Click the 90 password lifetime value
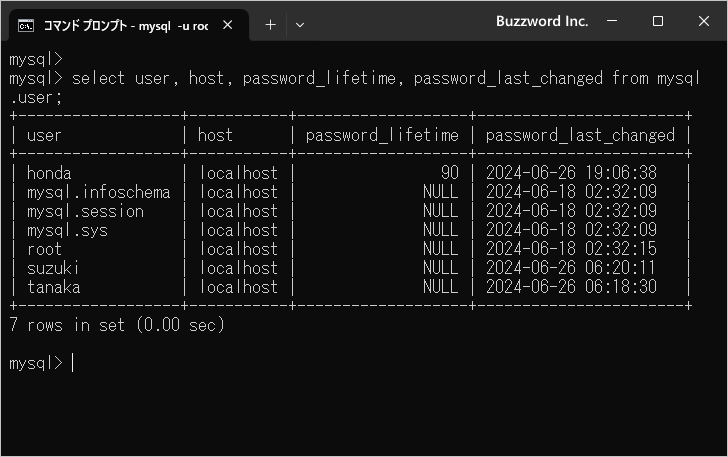Image resolution: width=728 pixels, height=457 pixels. [449, 173]
